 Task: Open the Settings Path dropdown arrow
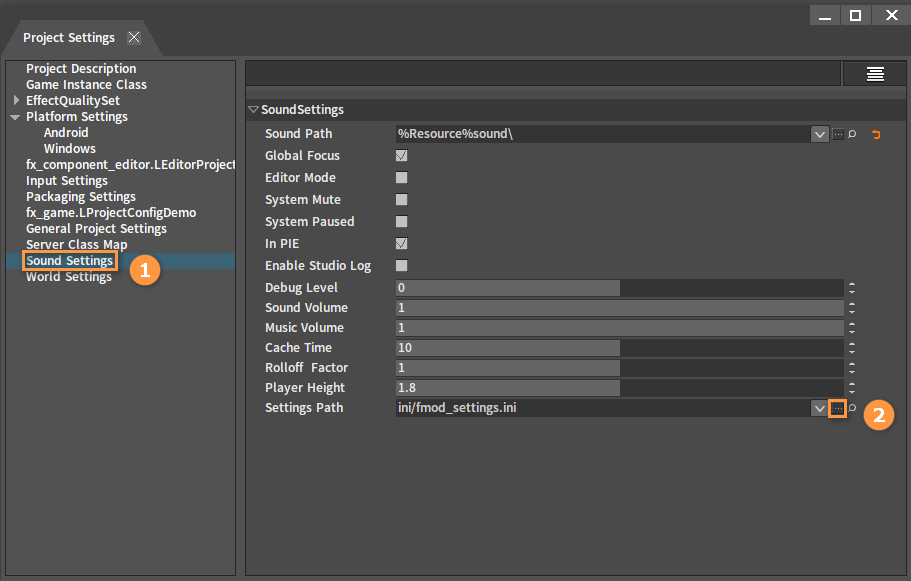[819, 408]
